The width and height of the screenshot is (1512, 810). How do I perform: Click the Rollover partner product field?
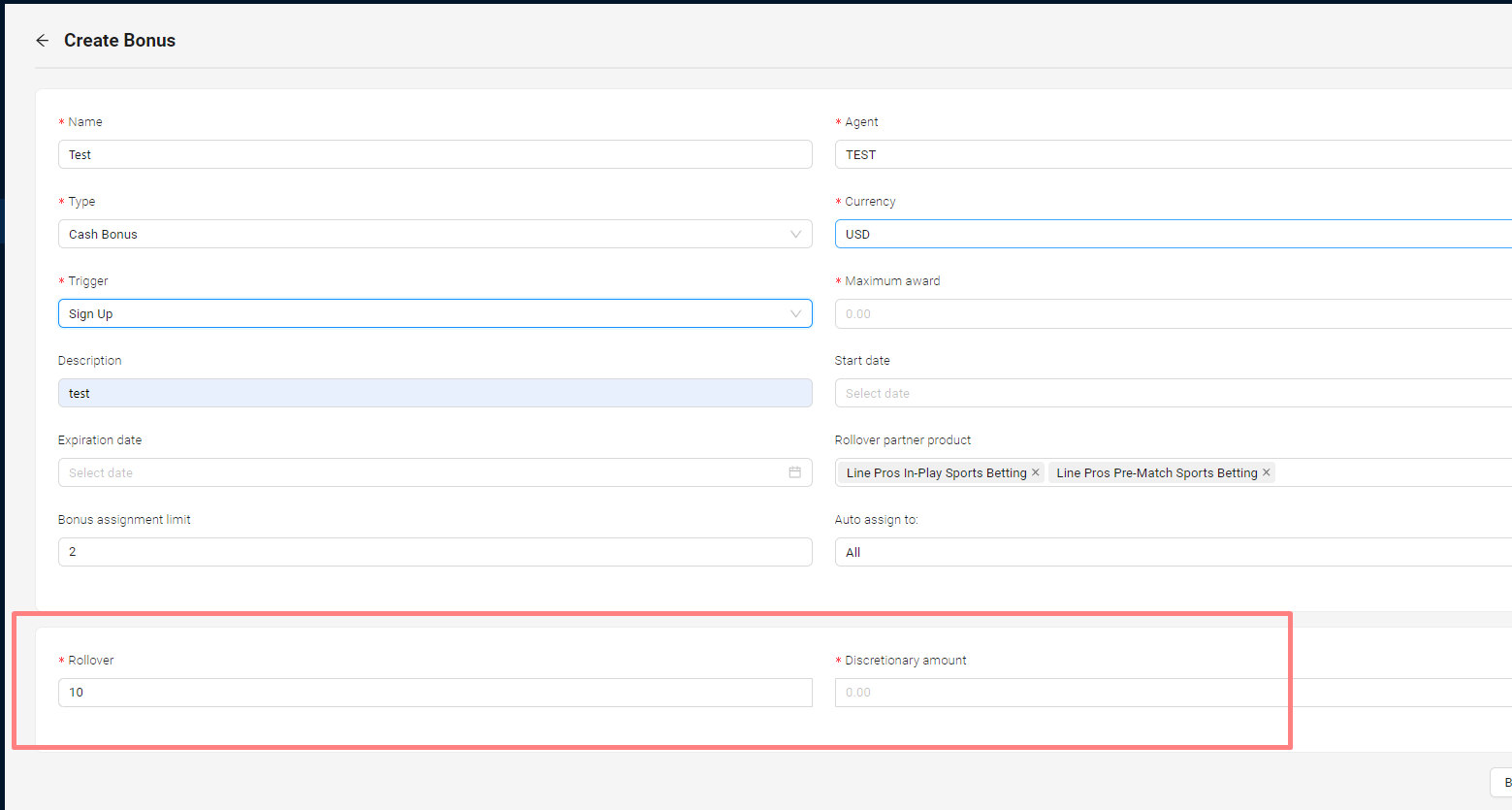pos(1377,472)
